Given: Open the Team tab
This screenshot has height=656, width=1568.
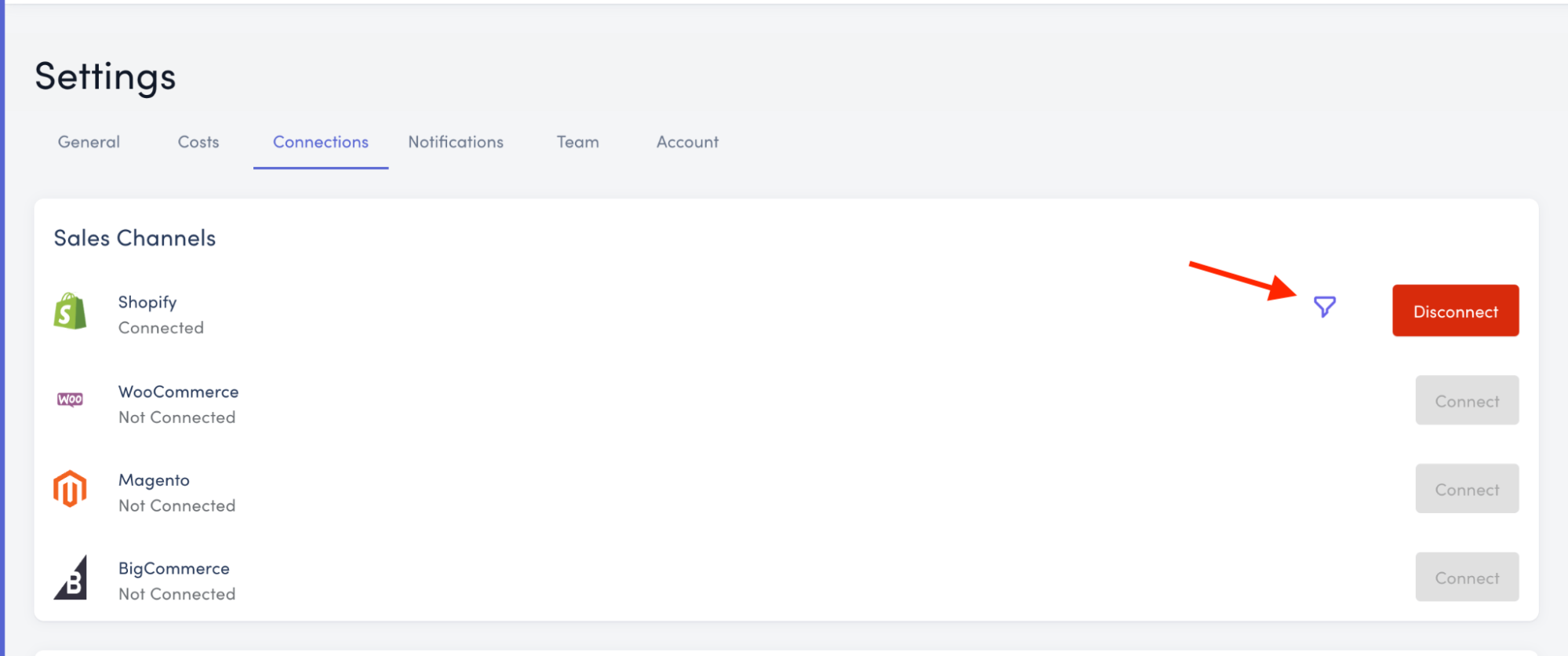Looking at the screenshot, I should (x=578, y=142).
